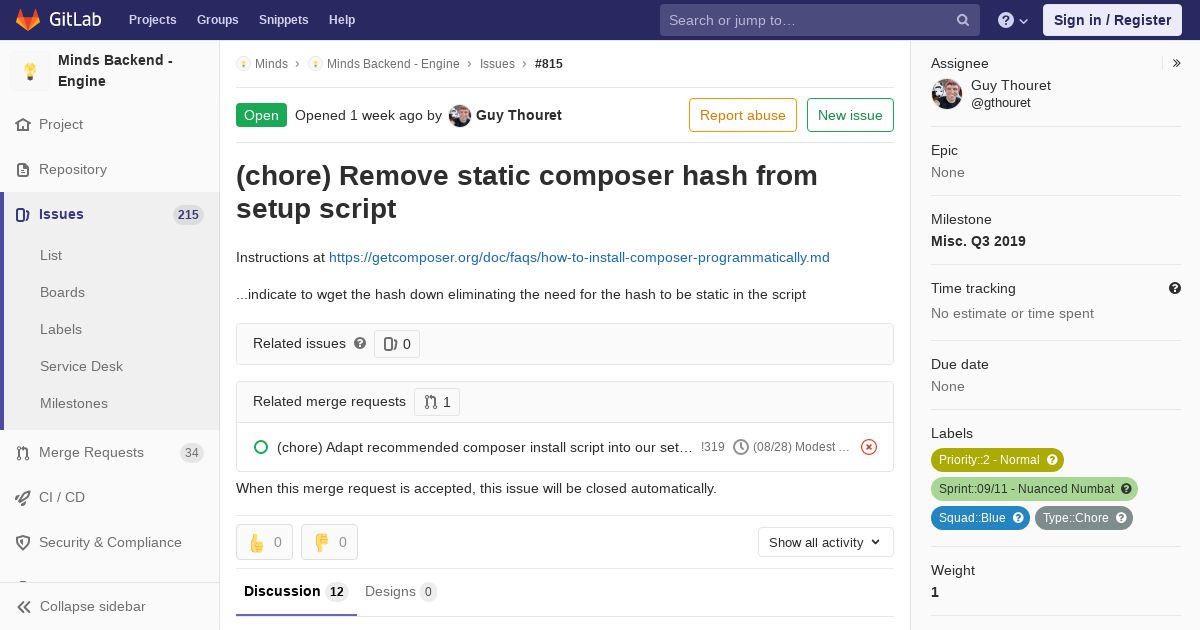Image resolution: width=1200 pixels, height=630 pixels.
Task: Click the @gthouret assignee username
Action: click(x=1000, y=103)
